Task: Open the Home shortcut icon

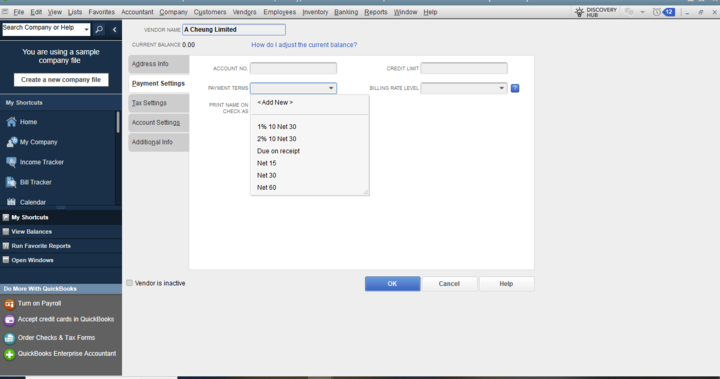Action: 11,122
